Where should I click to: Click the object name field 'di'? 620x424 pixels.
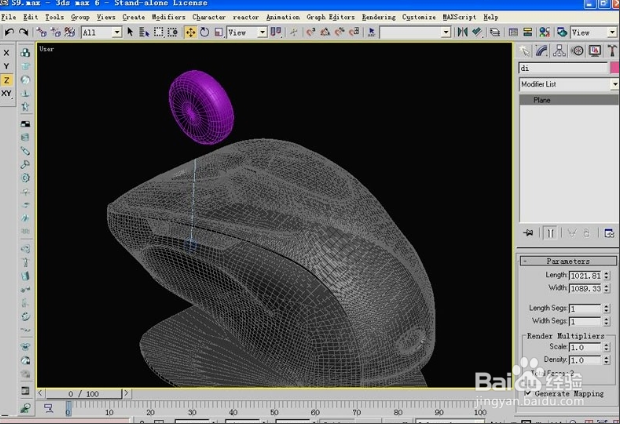coord(563,68)
